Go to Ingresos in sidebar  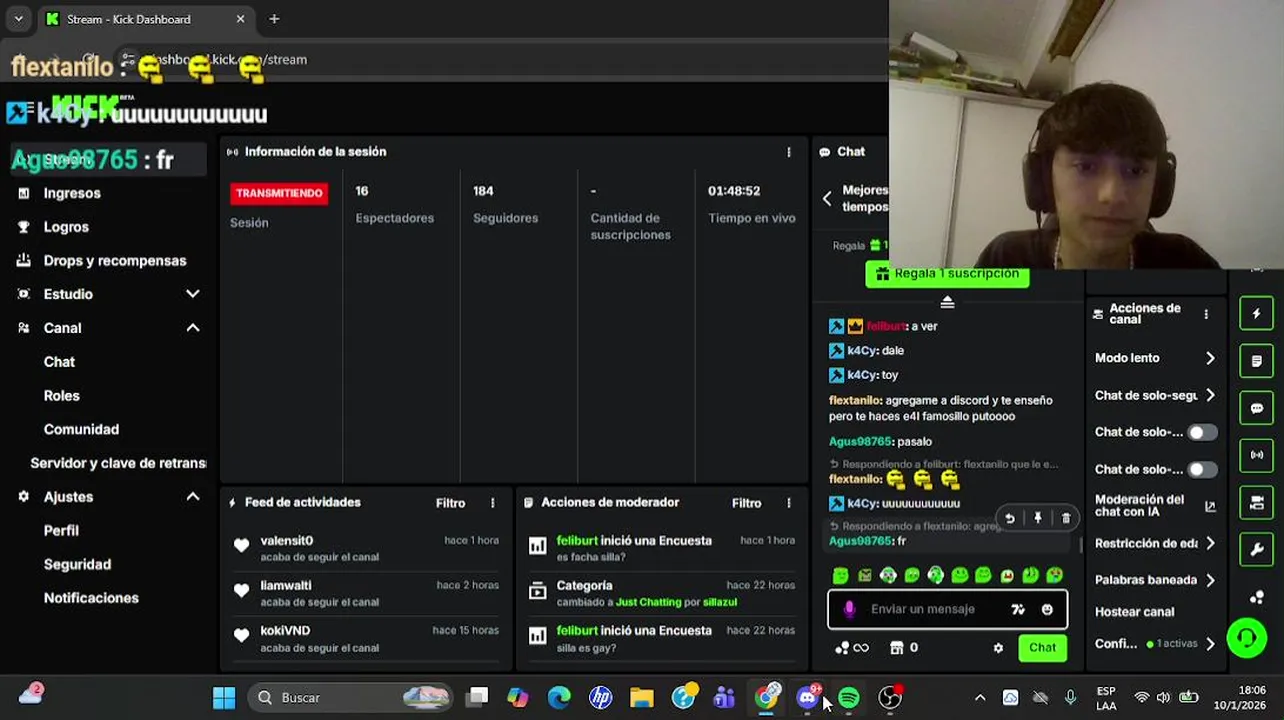click(72, 193)
